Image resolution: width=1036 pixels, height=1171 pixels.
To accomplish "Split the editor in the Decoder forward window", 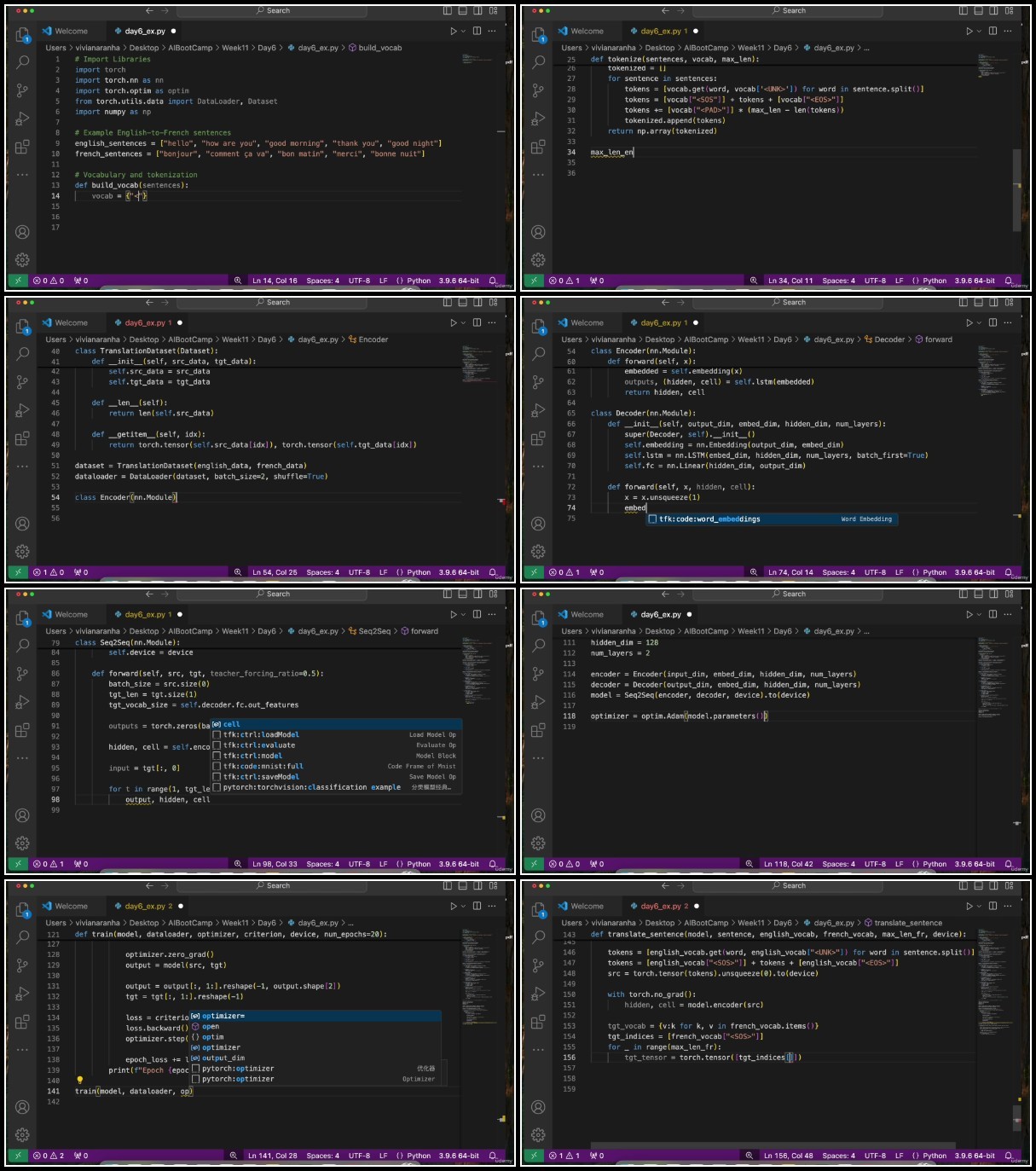I will tap(993, 323).
